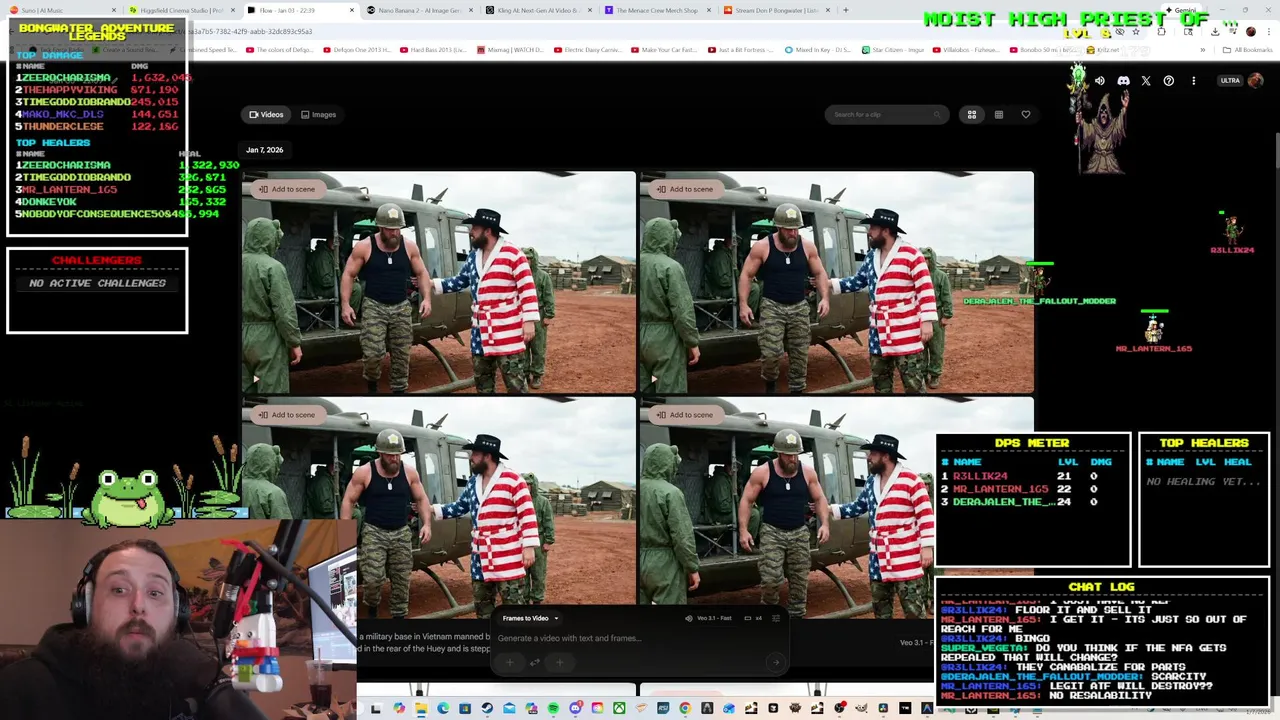Submit the prompt with the arrow button
Image resolution: width=1280 pixels, height=720 pixels.
pos(776,662)
